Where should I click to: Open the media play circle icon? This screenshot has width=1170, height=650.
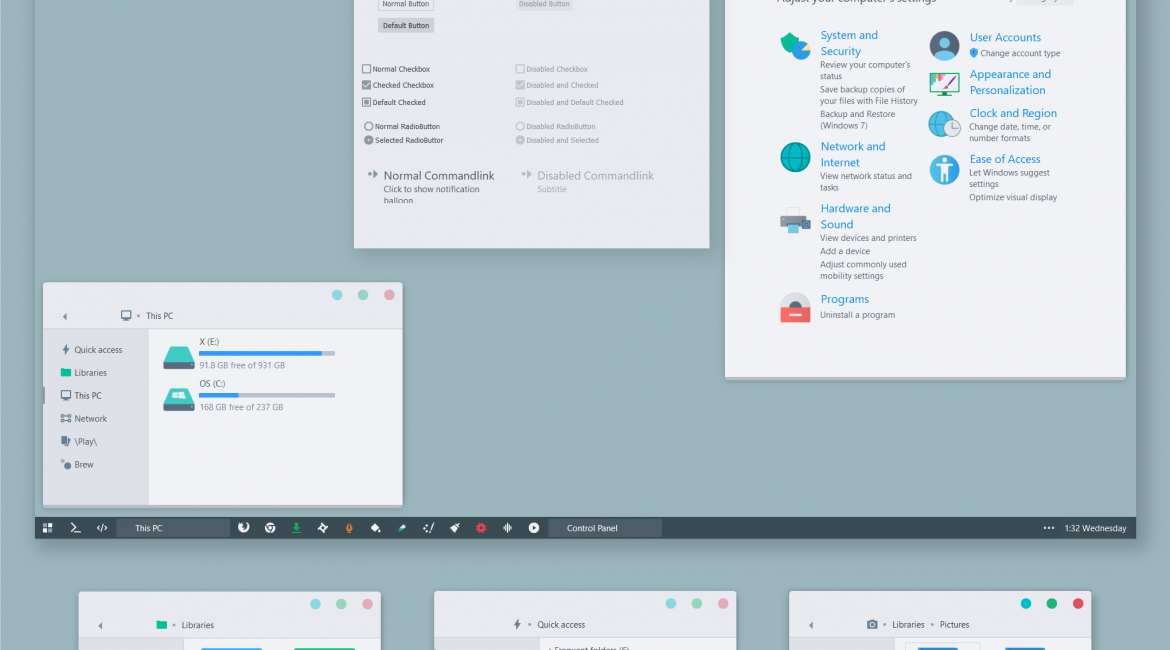point(534,528)
